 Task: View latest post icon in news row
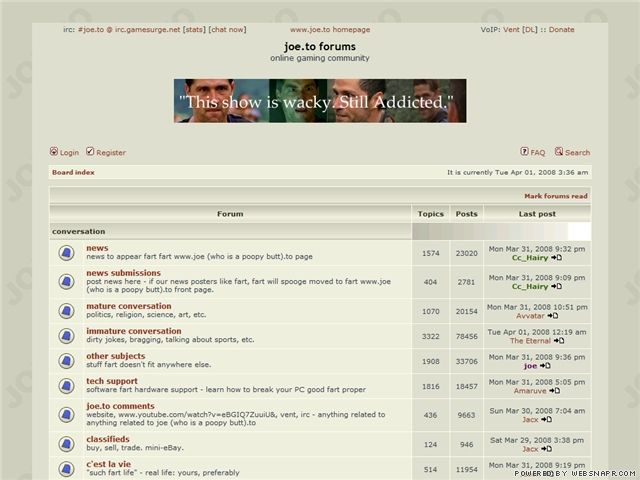[556, 258]
